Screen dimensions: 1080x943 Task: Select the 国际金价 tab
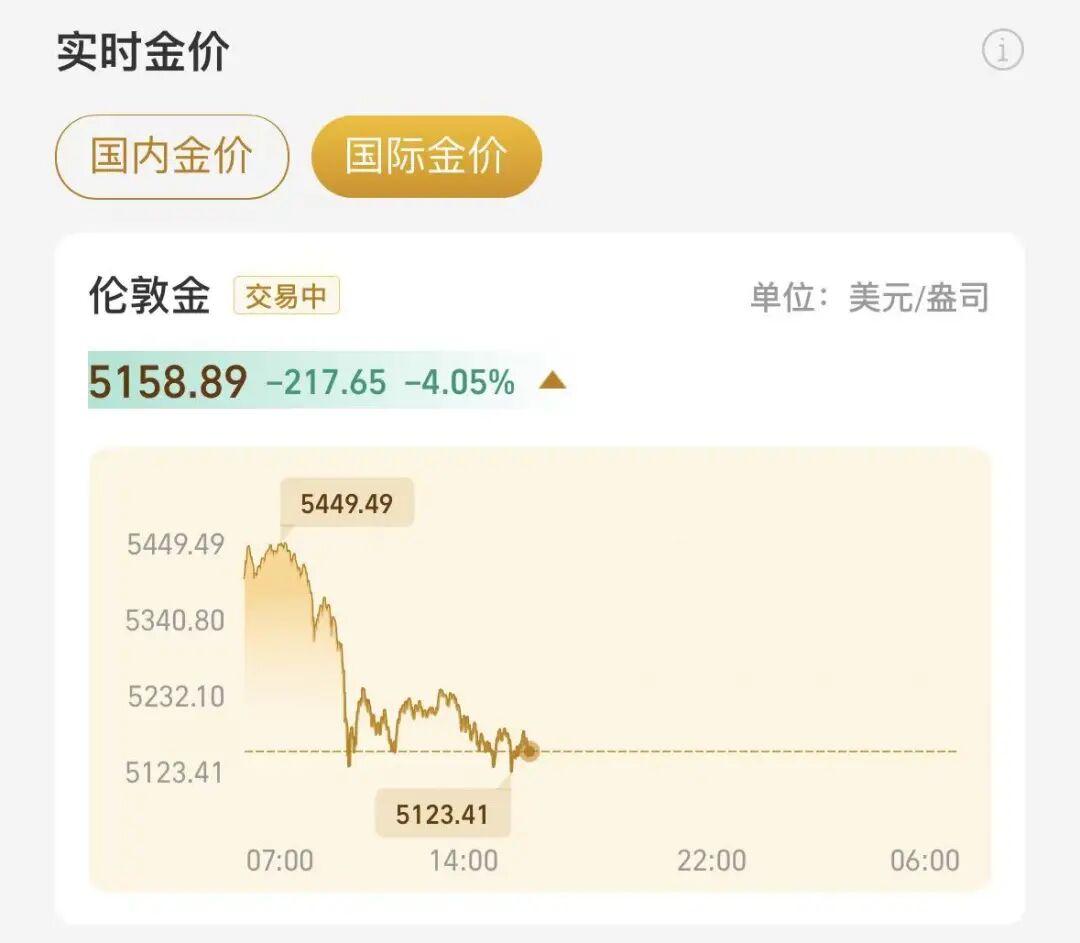[x=426, y=157]
